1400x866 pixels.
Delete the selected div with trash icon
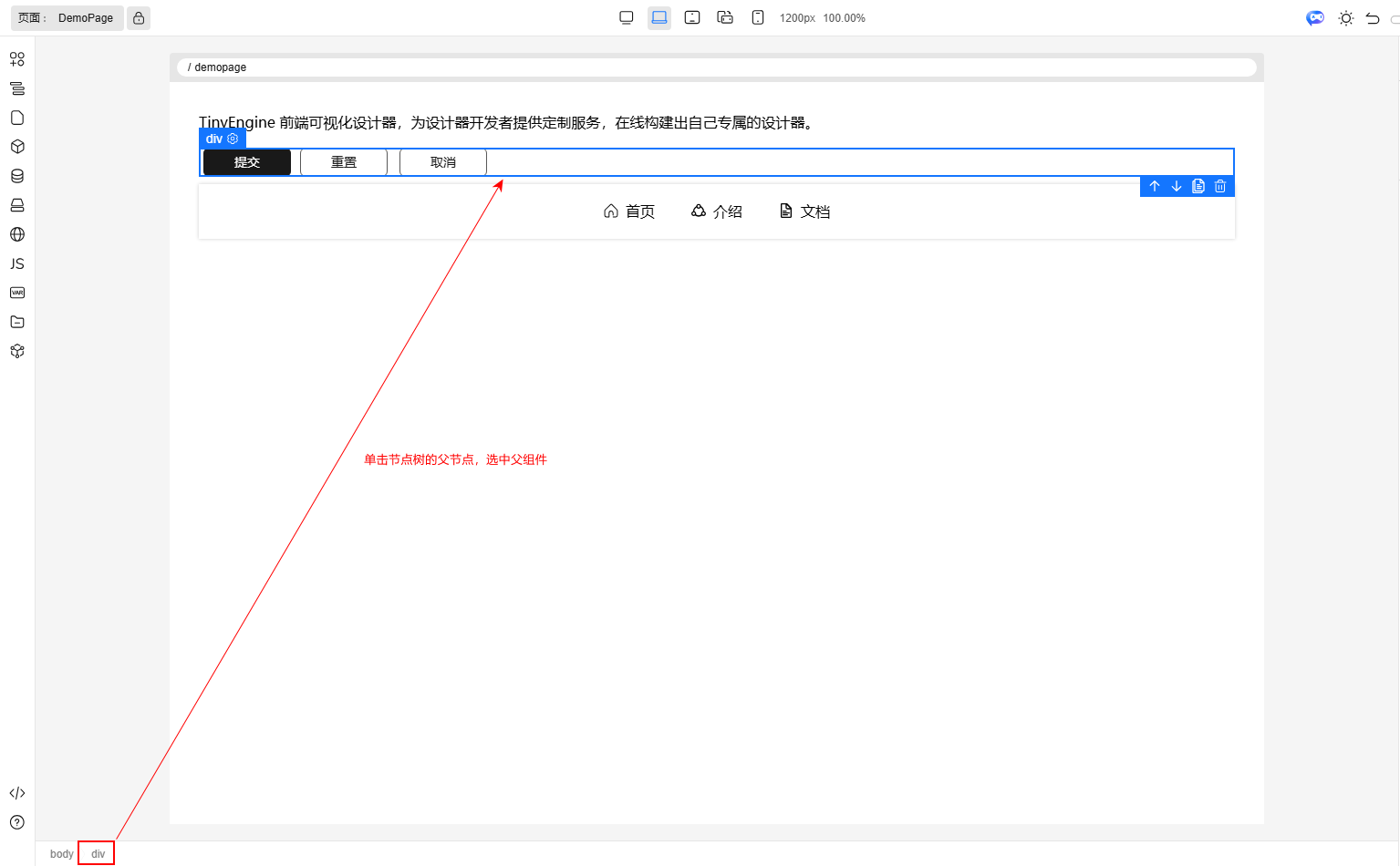pos(1220,186)
